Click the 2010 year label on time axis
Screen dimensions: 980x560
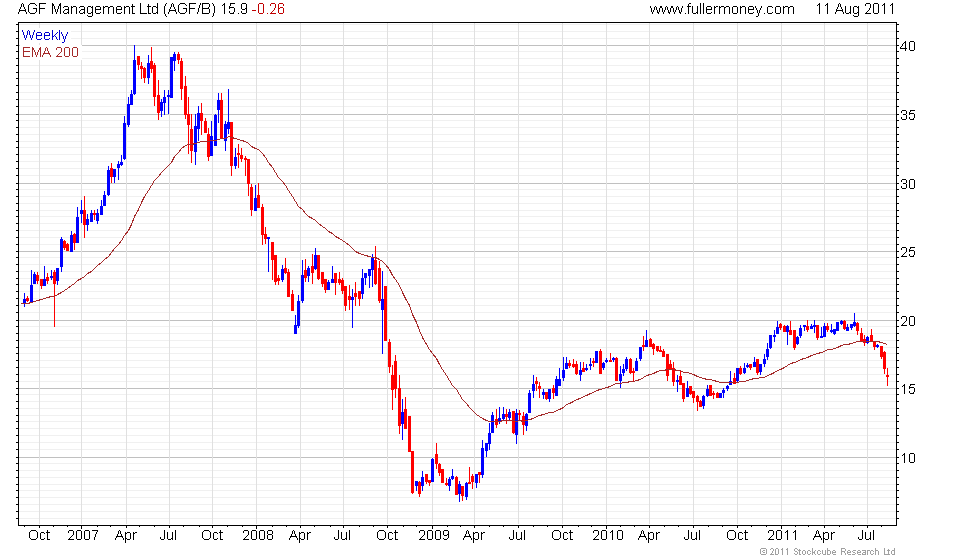(608, 536)
